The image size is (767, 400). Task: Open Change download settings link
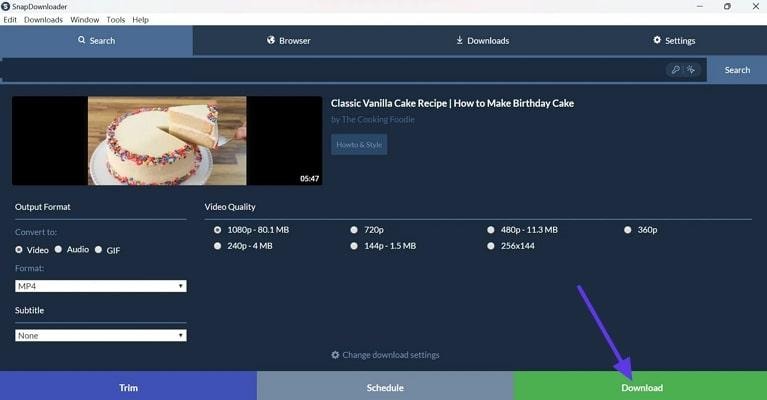click(385, 355)
